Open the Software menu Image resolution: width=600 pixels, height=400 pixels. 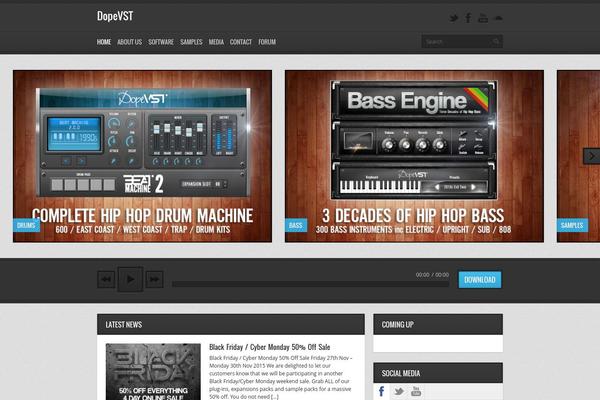click(x=161, y=42)
